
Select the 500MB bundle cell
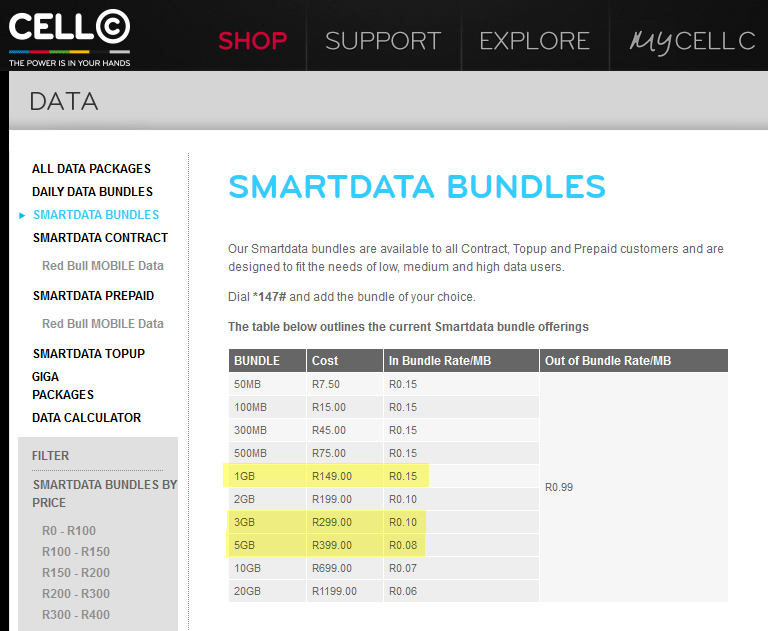pyautogui.click(x=267, y=453)
